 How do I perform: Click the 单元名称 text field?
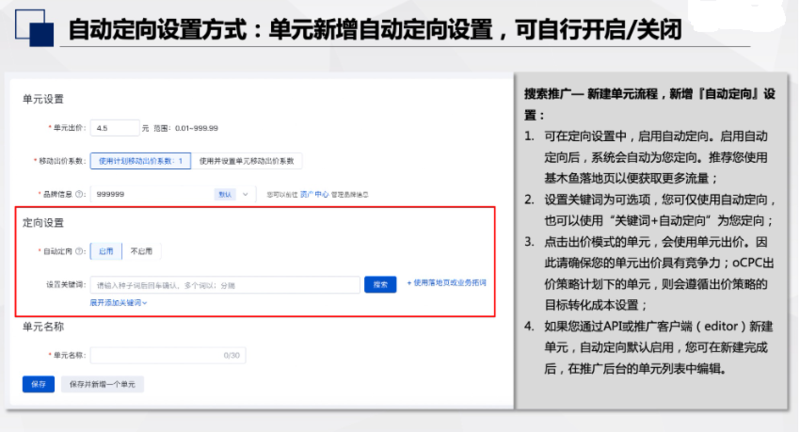click(x=168, y=355)
